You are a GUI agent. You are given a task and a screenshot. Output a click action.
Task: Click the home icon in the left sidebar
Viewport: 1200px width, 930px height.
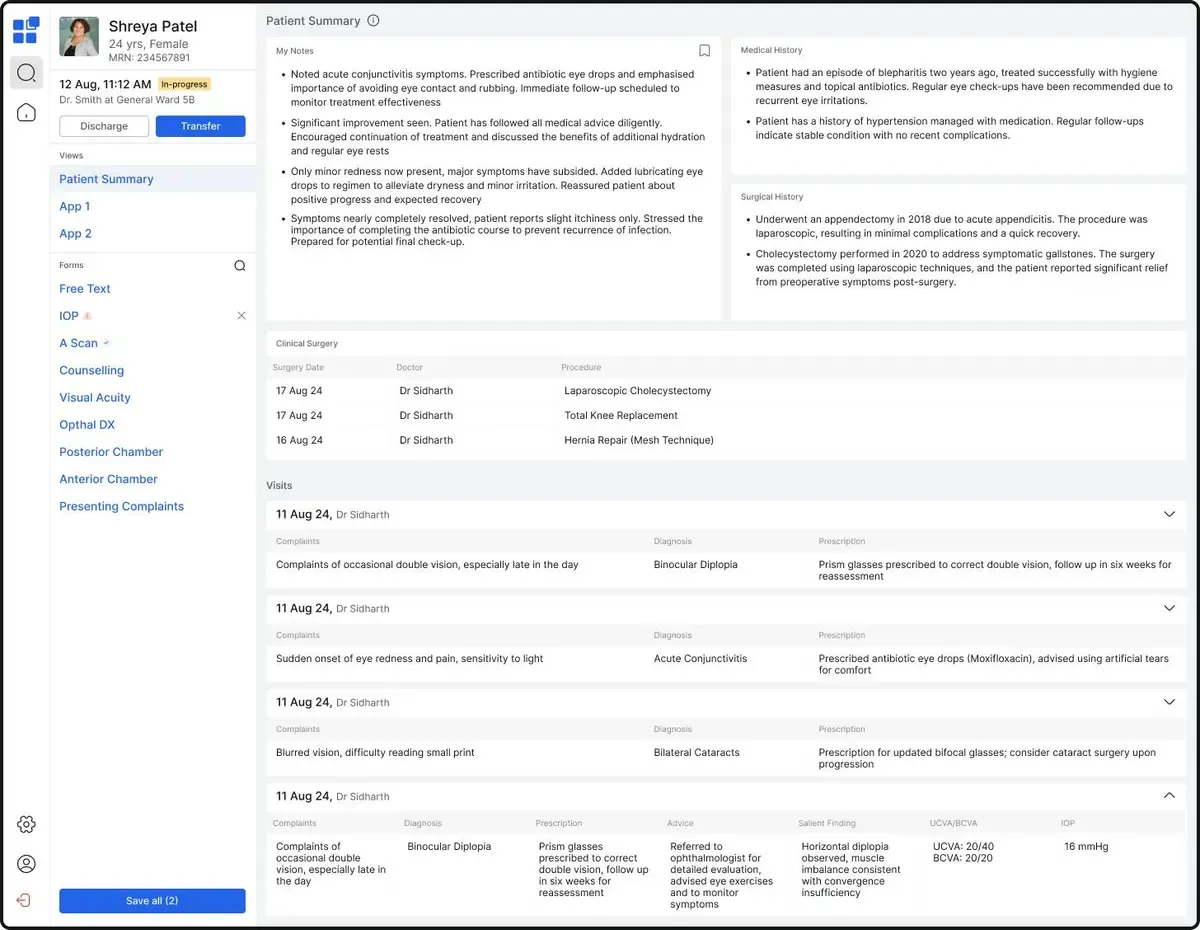click(x=26, y=112)
